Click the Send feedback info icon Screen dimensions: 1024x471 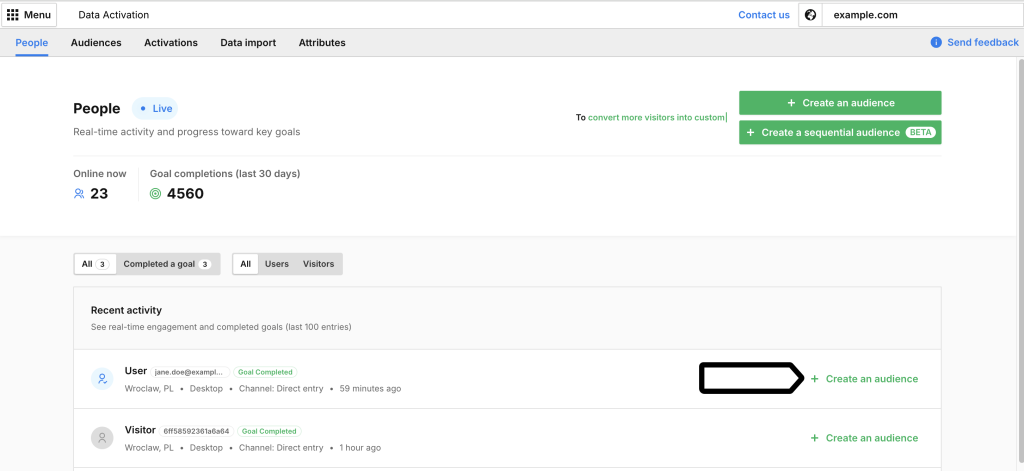[936, 43]
